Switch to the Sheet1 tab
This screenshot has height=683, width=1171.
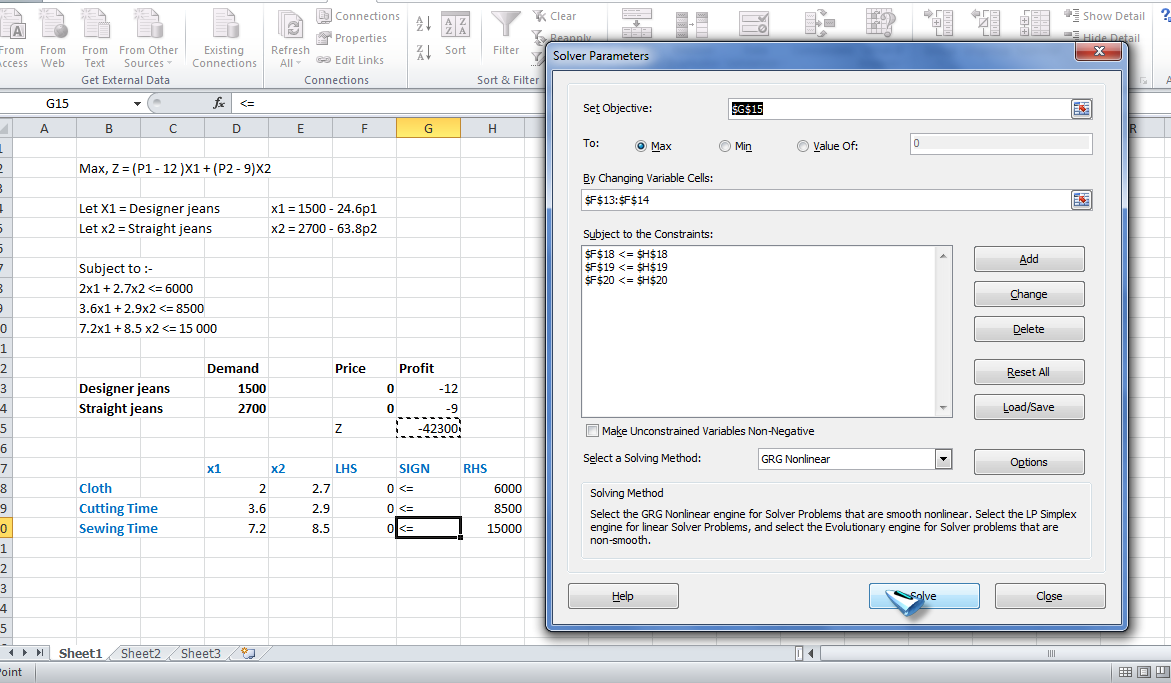pos(80,653)
